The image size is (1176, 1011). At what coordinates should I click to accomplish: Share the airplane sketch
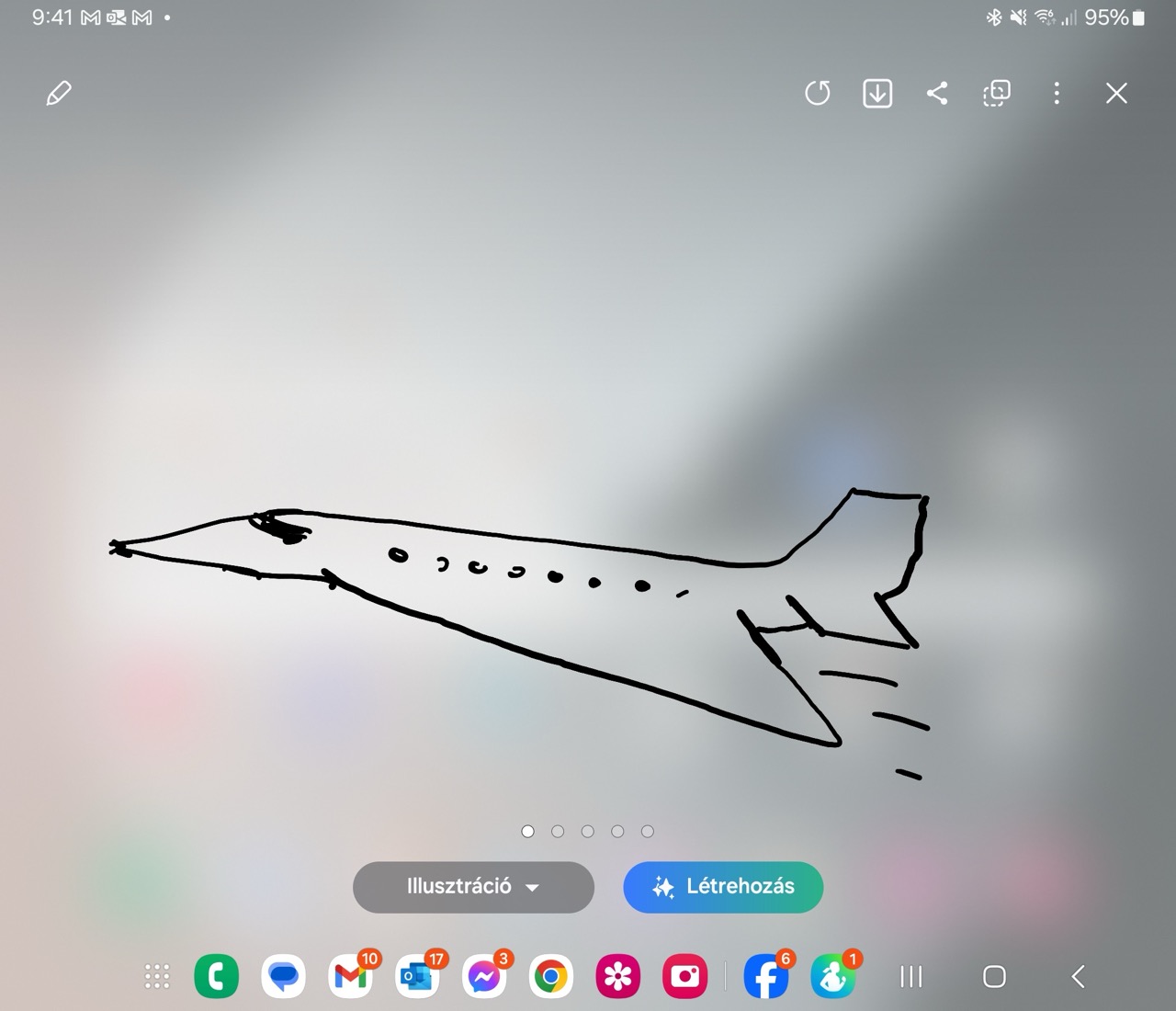click(x=937, y=93)
